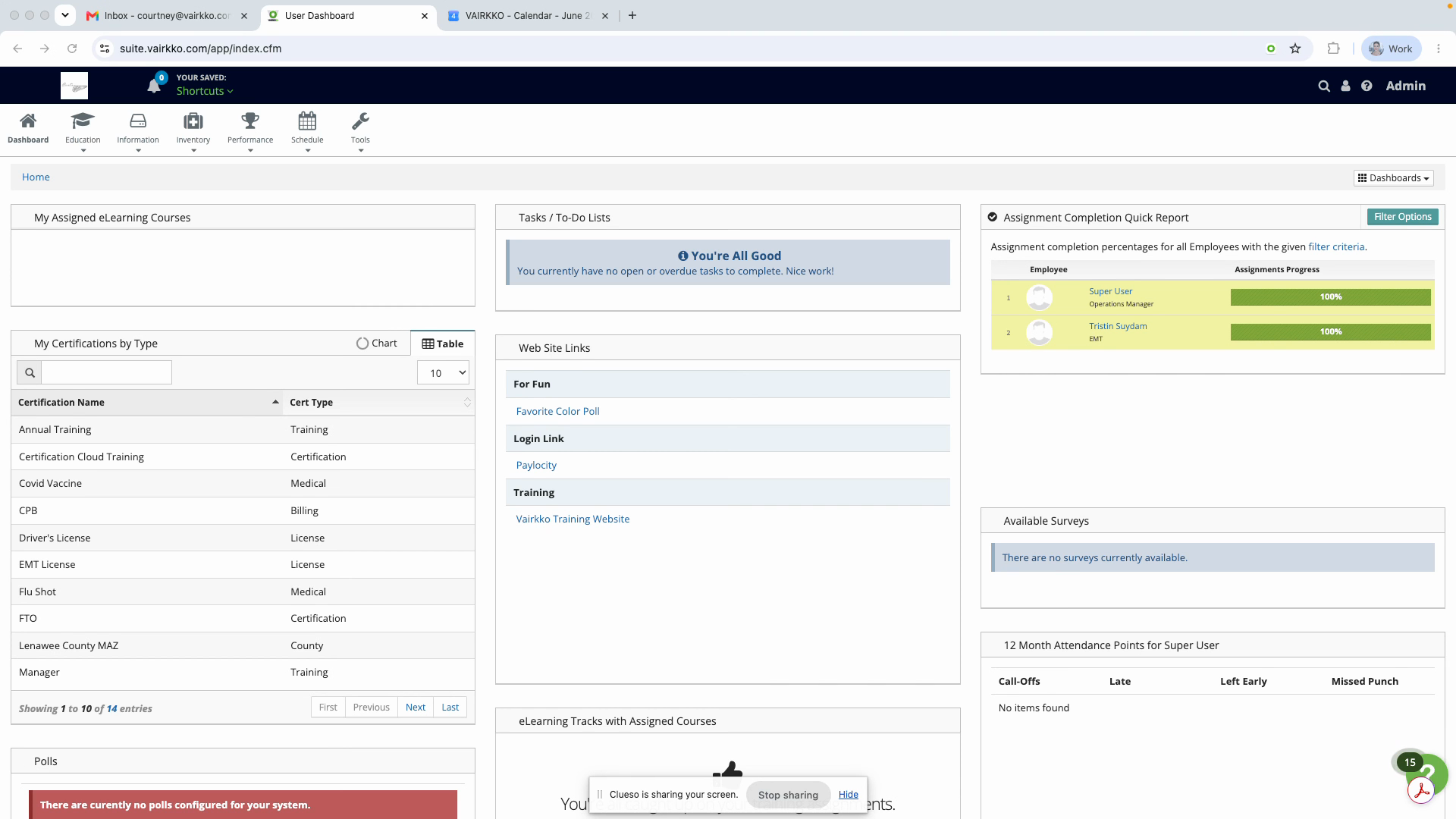Open Vairkko Training Website link
Viewport: 1456px width, 819px height.
click(573, 519)
